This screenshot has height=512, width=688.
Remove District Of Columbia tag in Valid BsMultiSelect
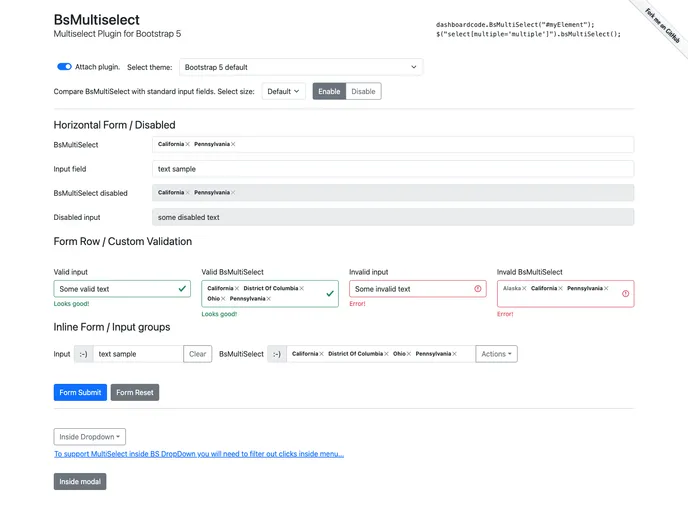pos(301,288)
